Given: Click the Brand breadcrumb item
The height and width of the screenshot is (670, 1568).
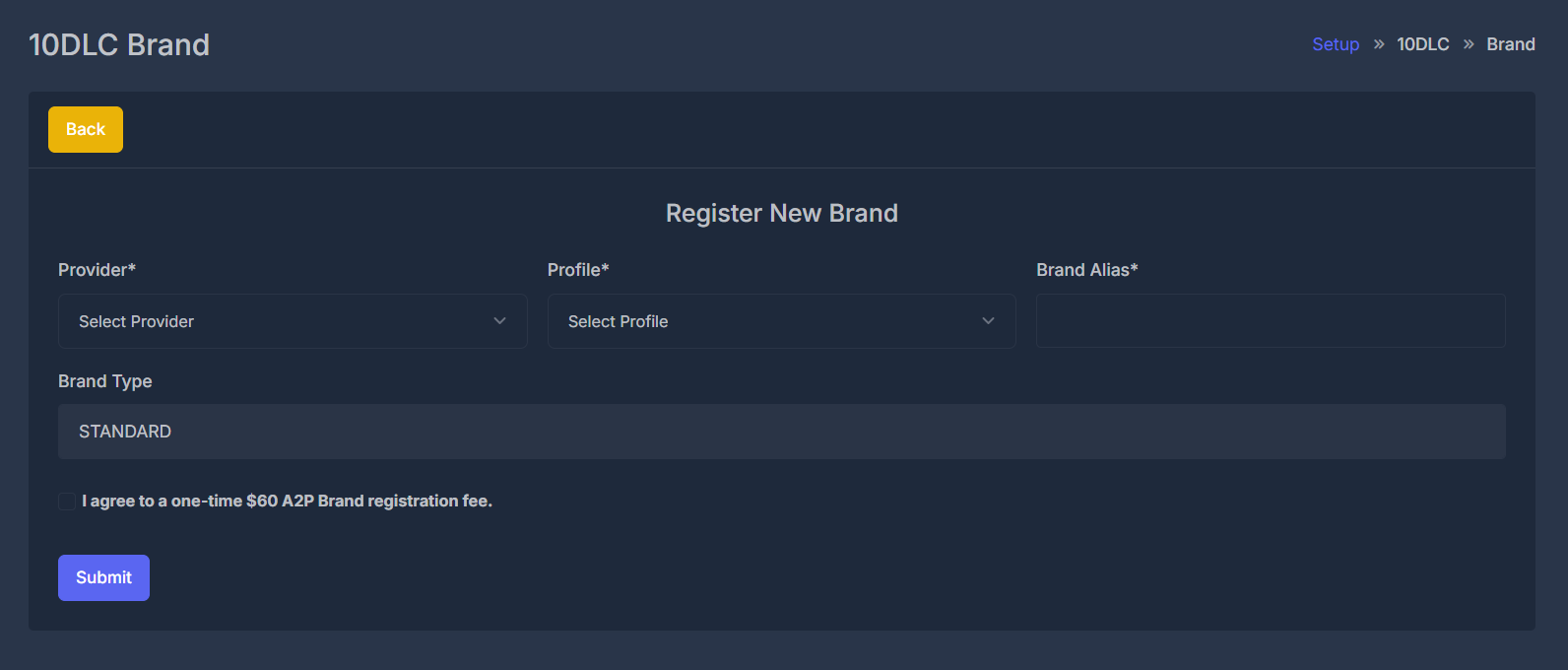Looking at the screenshot, I should point(1511,44).
